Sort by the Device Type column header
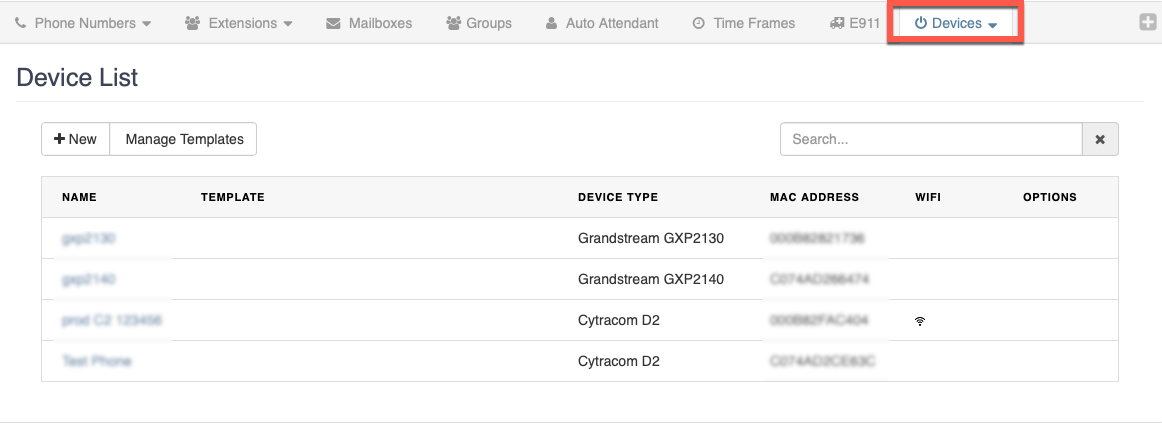Image resolution: width=1162 pixels, height=423 pixels. point(617,198)
